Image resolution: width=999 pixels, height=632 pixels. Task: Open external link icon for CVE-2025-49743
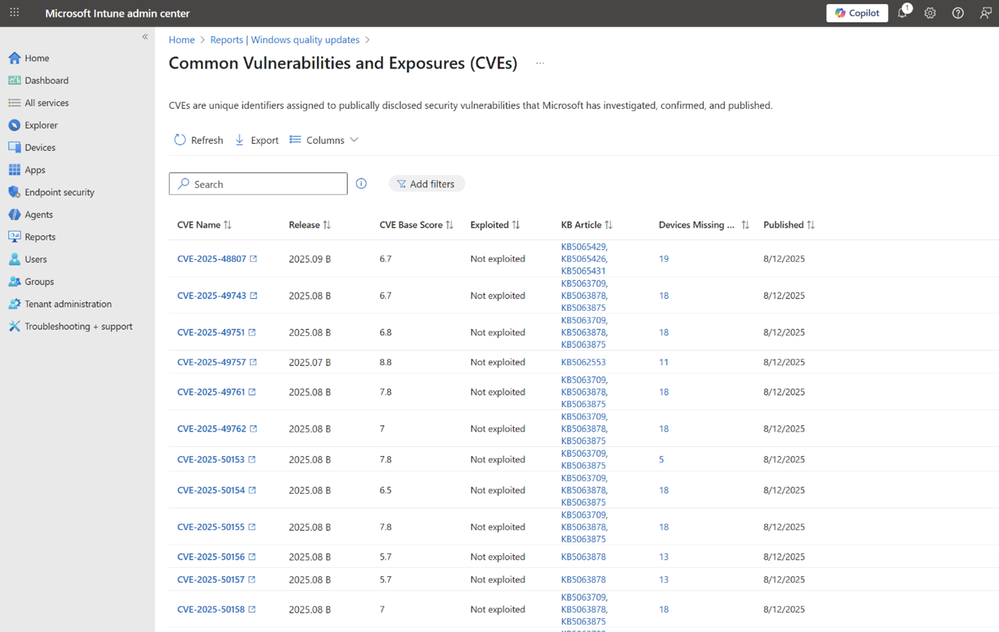(x=254, y=296)
